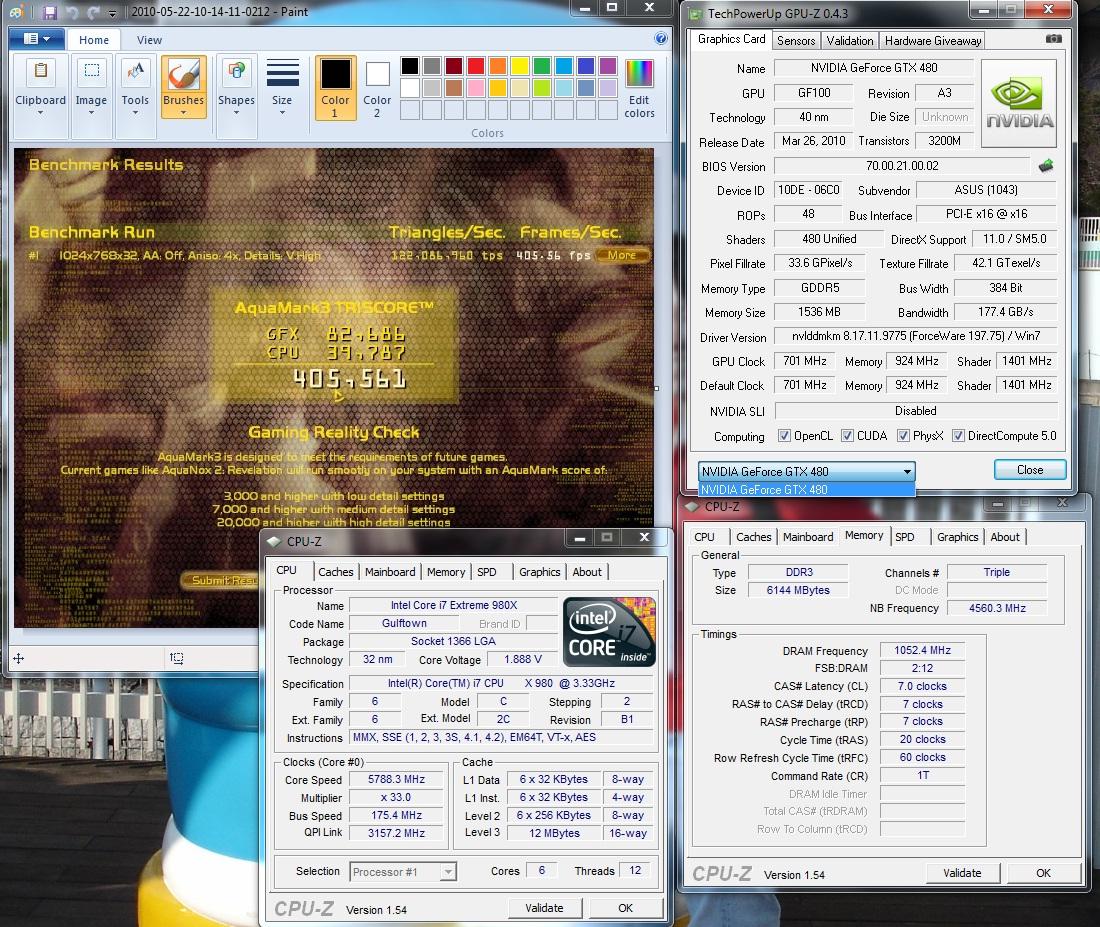Click the Paint application icon in title bar

(x=17, y=12)
